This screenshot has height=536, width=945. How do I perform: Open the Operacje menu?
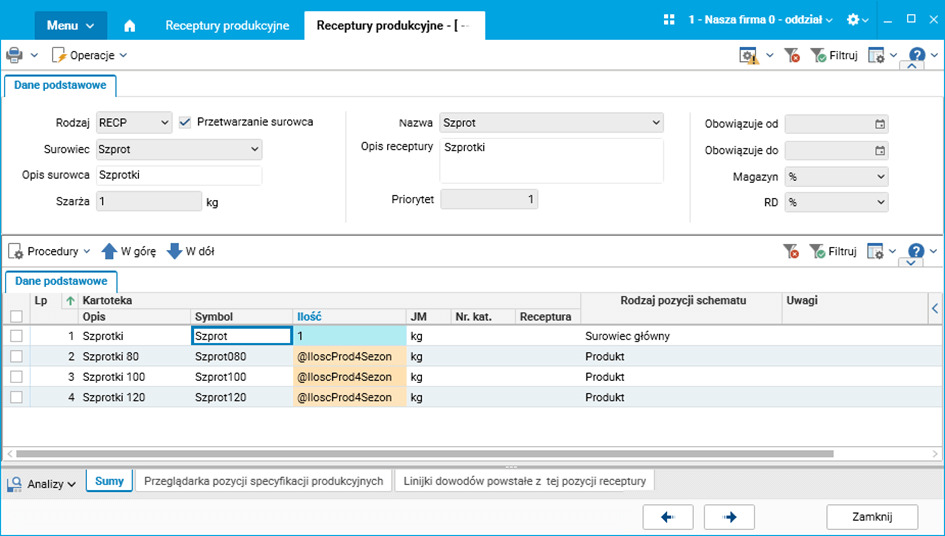(x=90, y=55)
